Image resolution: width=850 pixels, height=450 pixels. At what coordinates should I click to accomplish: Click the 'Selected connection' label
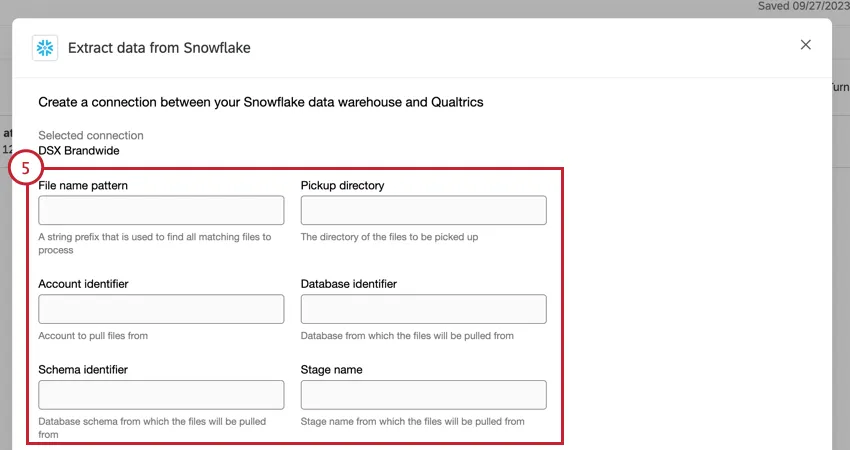click(x=91, y=136)
